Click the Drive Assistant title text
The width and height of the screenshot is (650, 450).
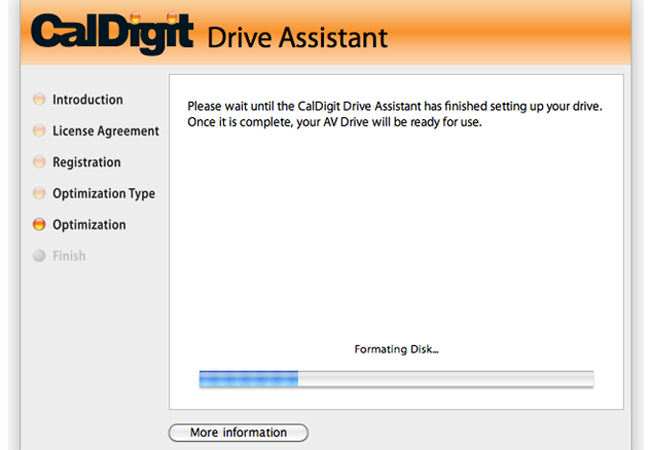297,38
